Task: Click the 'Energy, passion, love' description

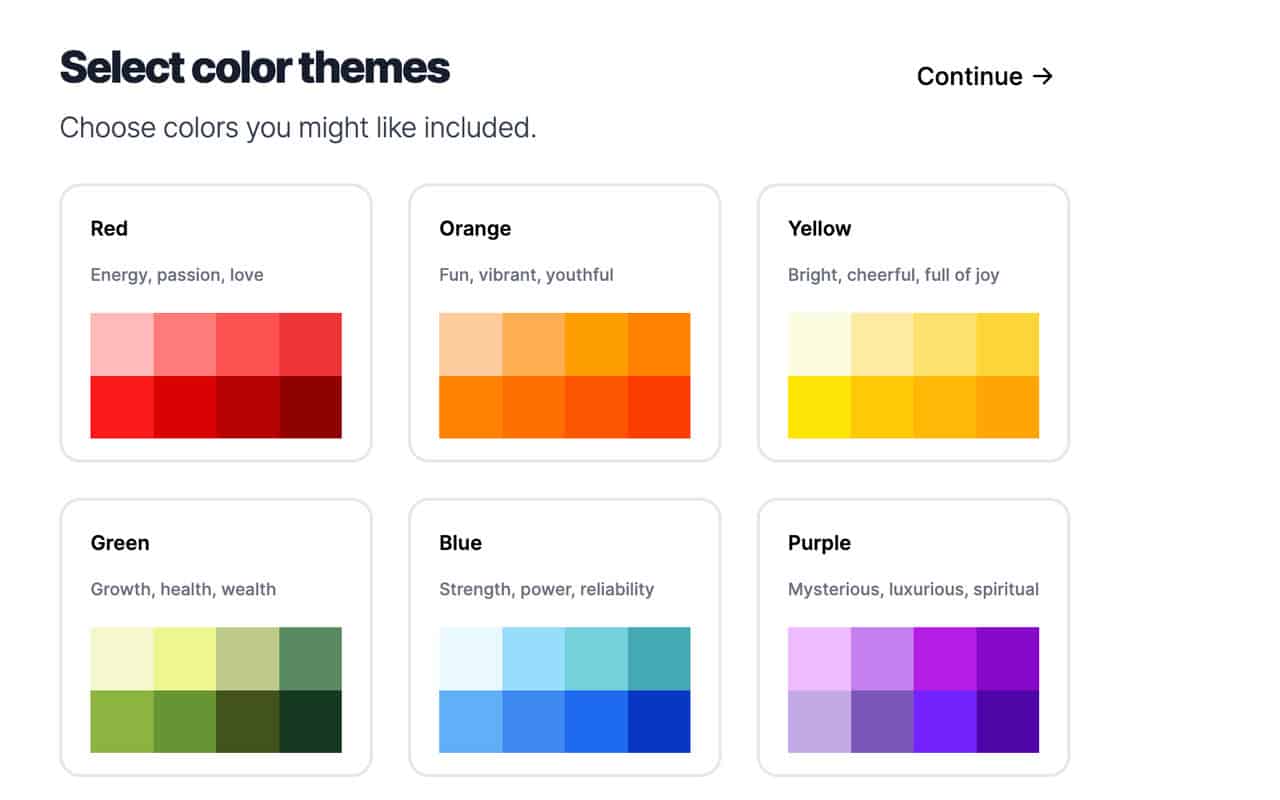Action: [177, 275]
